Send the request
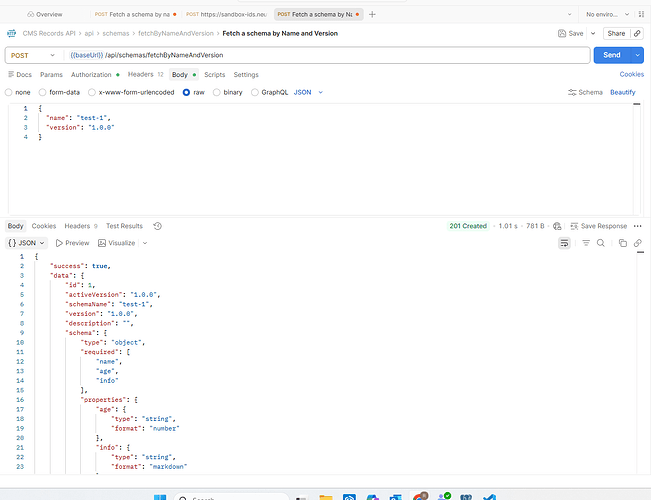 pyautogui.click(x=612, y=55)
